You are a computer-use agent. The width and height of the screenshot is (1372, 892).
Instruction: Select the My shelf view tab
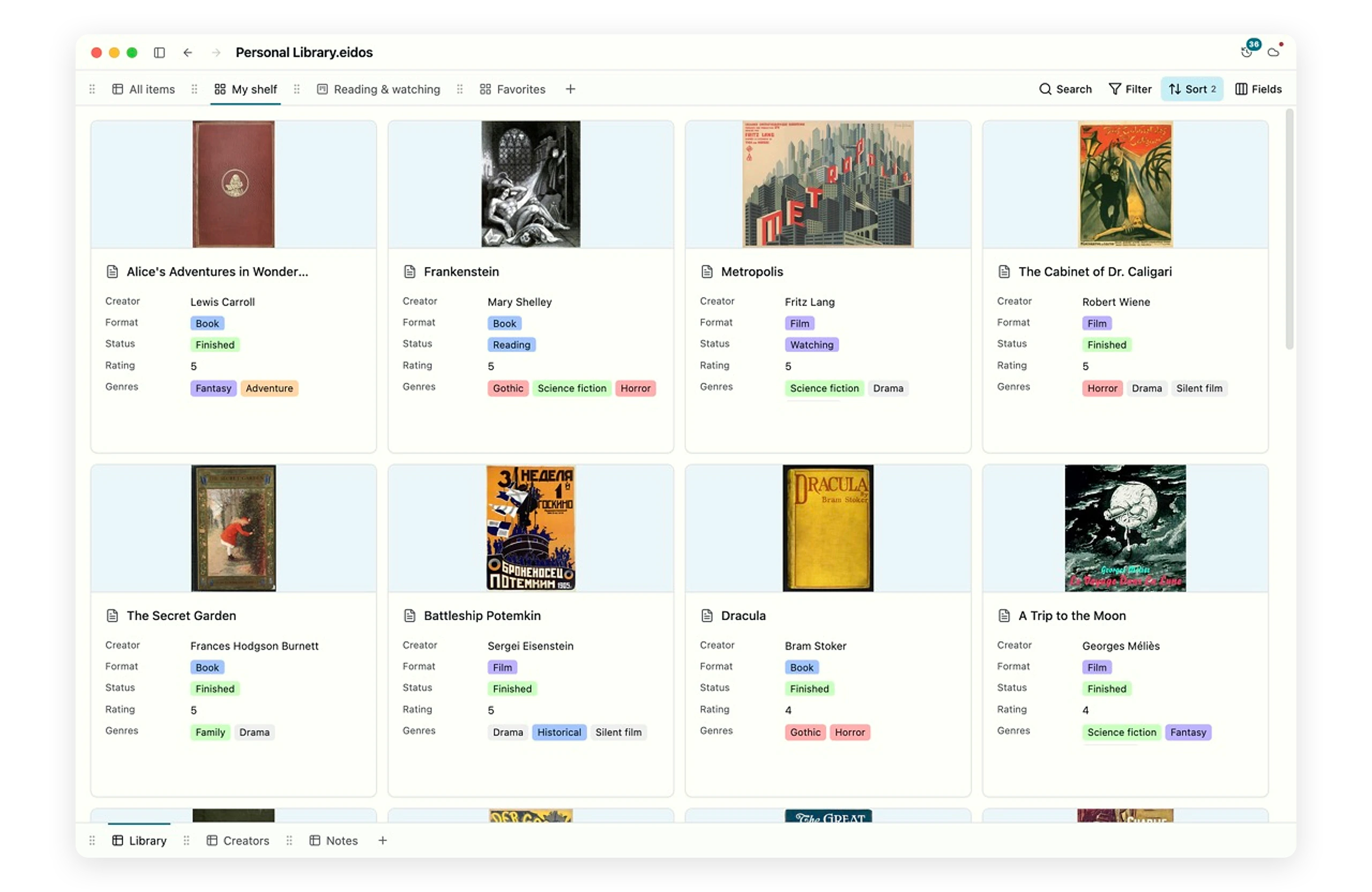coord(246,90)
